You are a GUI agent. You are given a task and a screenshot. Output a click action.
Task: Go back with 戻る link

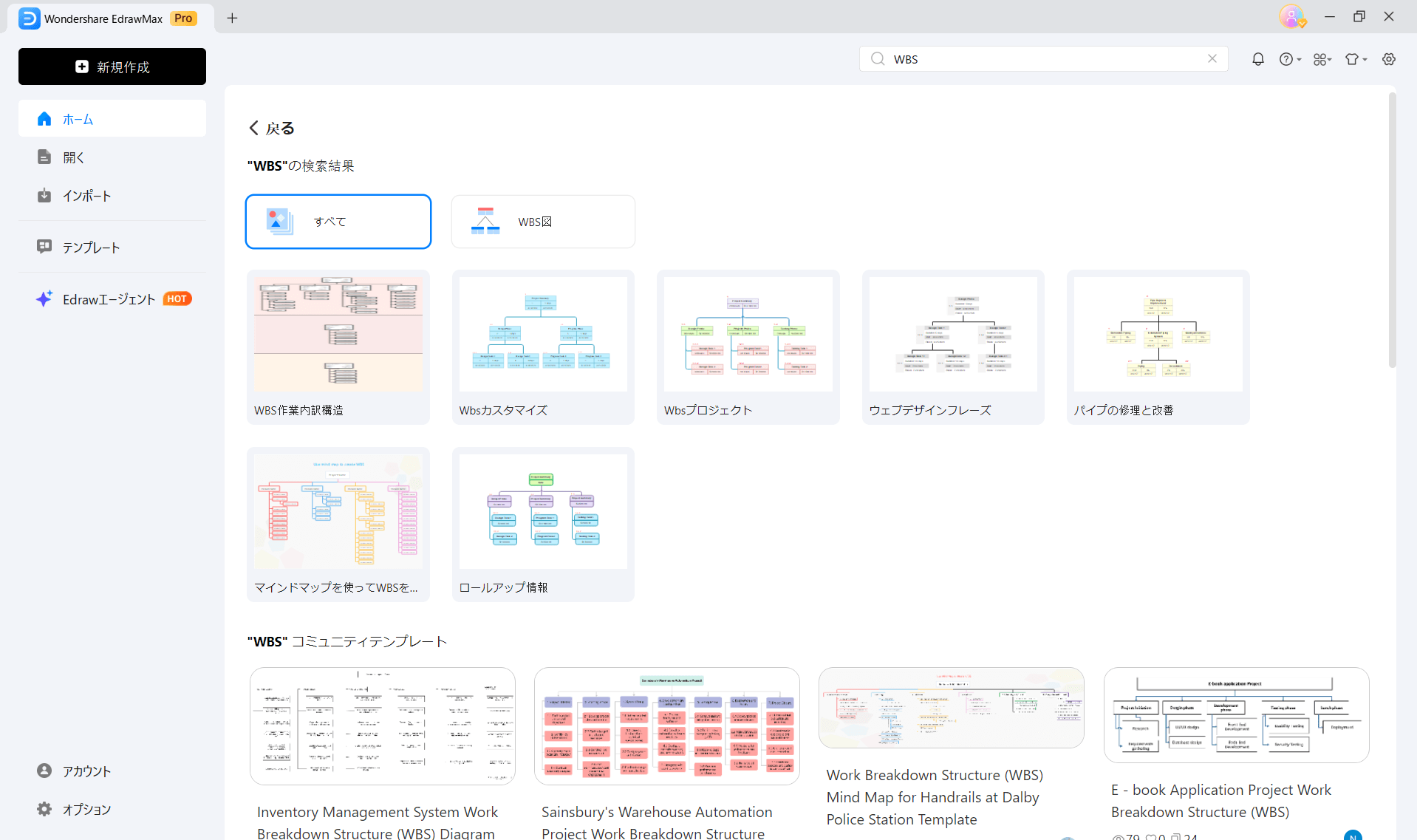(271, 129)
